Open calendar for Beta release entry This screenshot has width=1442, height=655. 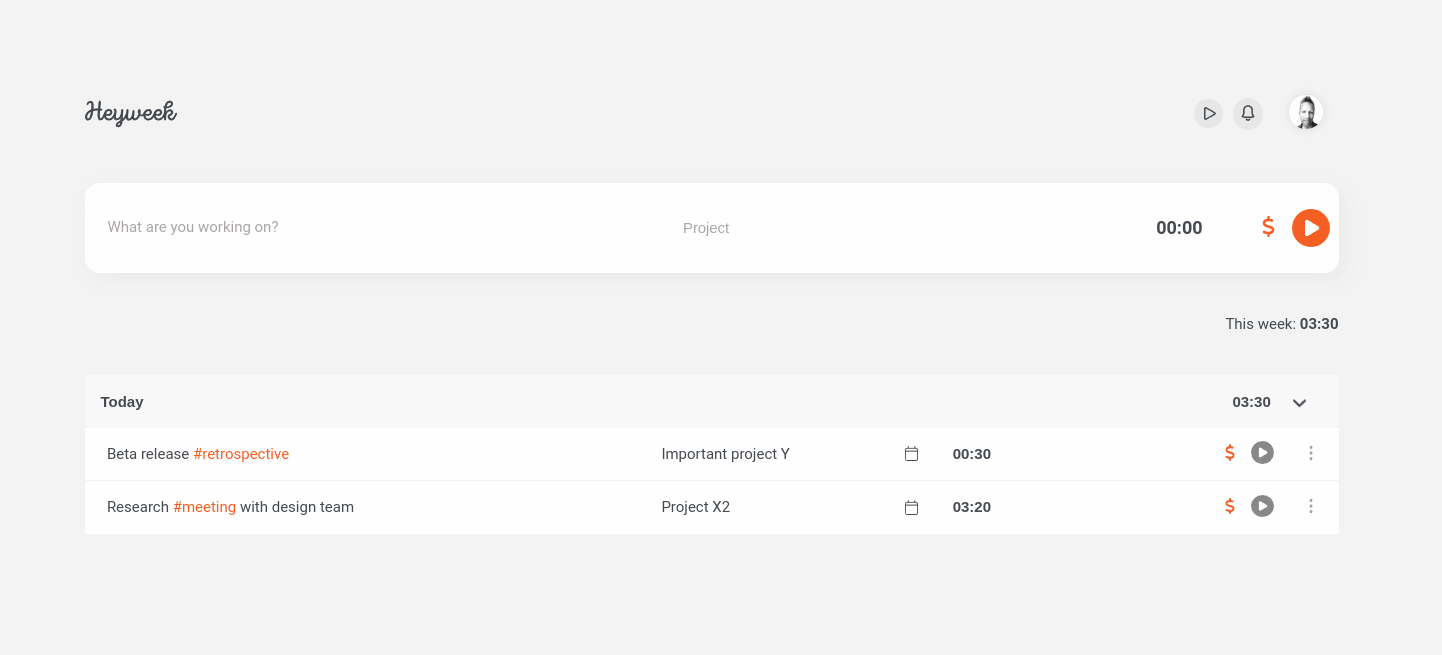tap(911, 454)
